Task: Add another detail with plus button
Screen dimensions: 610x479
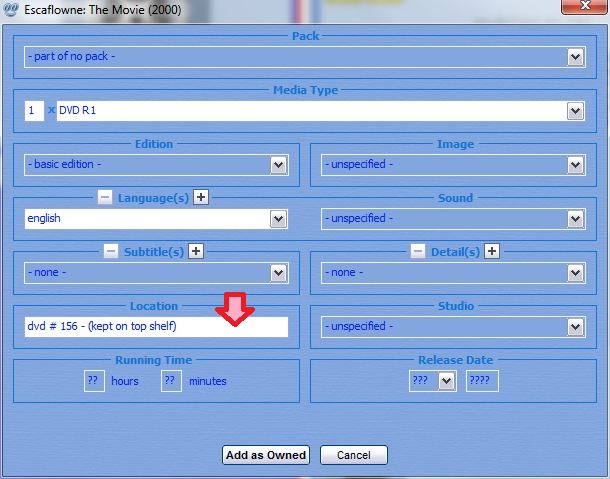Action: click(x=492, y=251)
